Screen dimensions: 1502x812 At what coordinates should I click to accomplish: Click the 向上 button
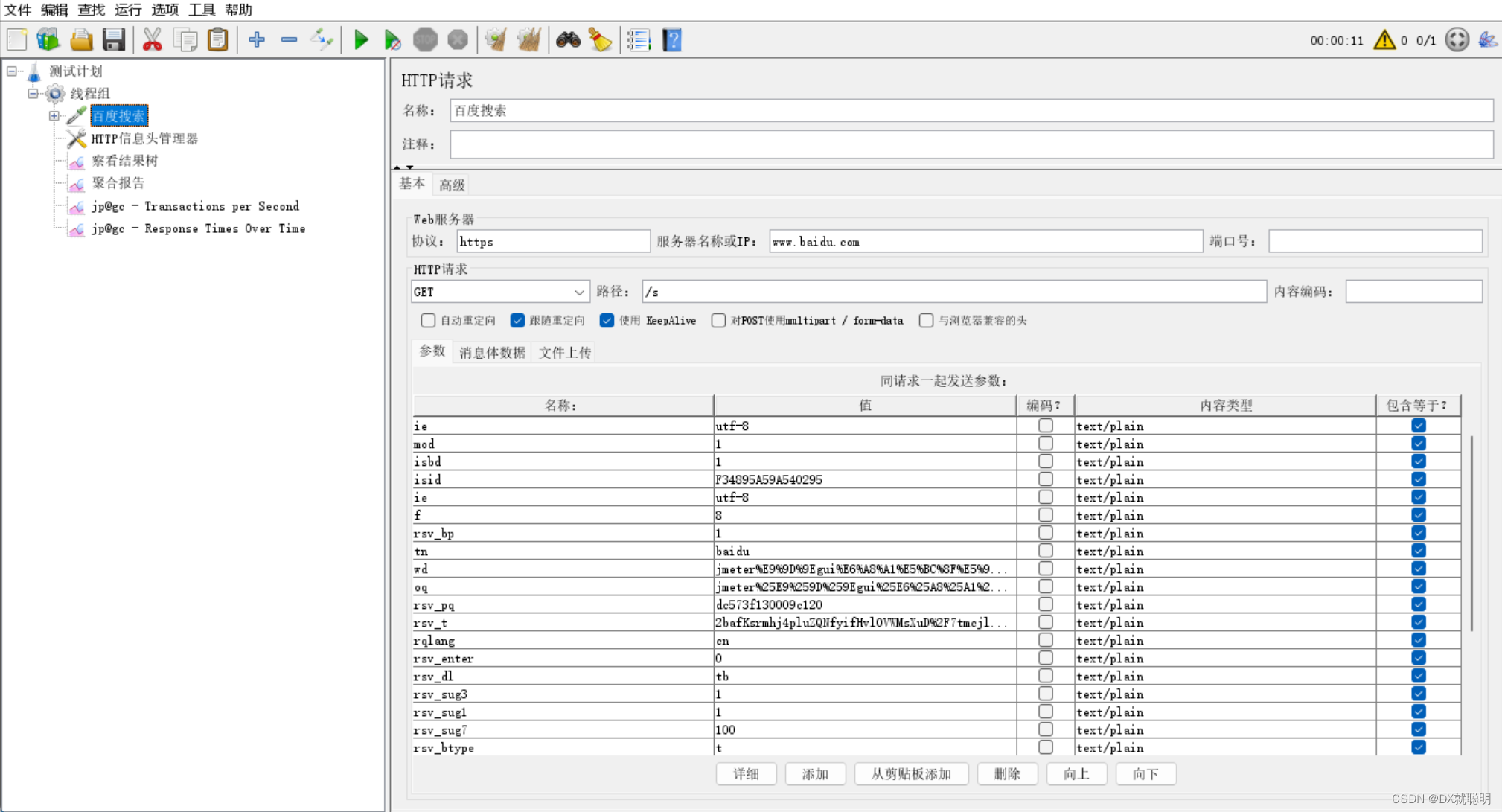pyautogui.click(x=1076, y=774)
